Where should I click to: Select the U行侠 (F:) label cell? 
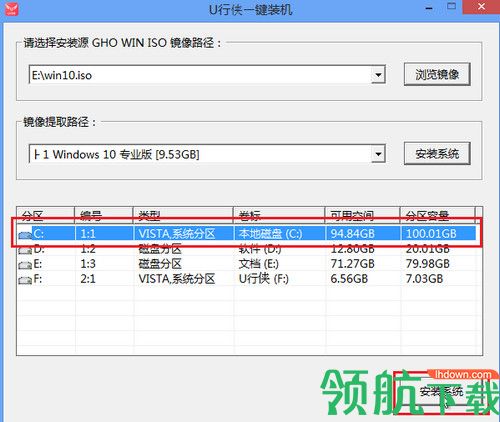coord(263,279)
